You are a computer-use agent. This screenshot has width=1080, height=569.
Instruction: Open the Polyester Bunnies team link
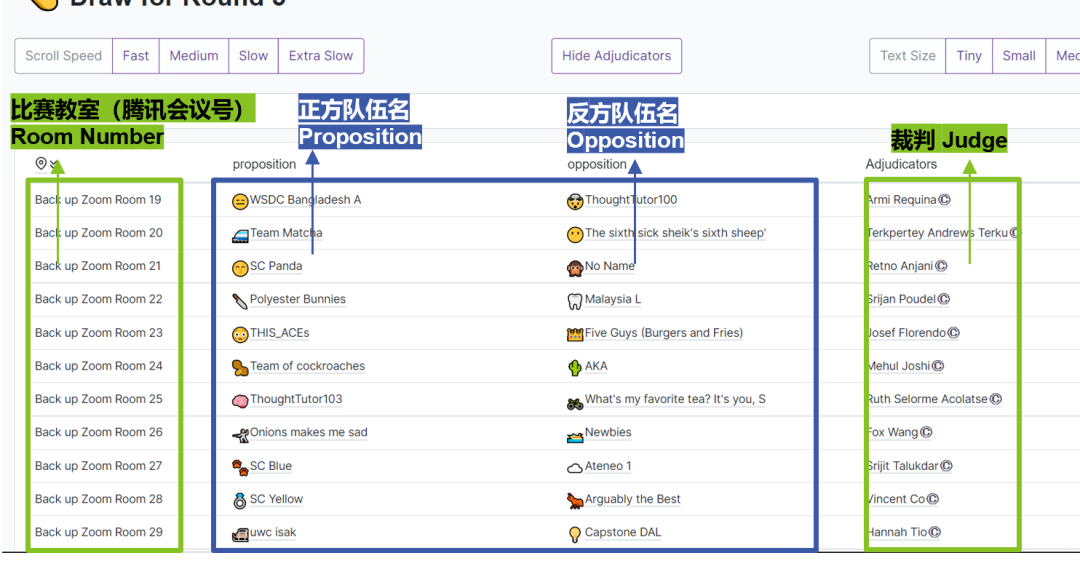point(297,299)
